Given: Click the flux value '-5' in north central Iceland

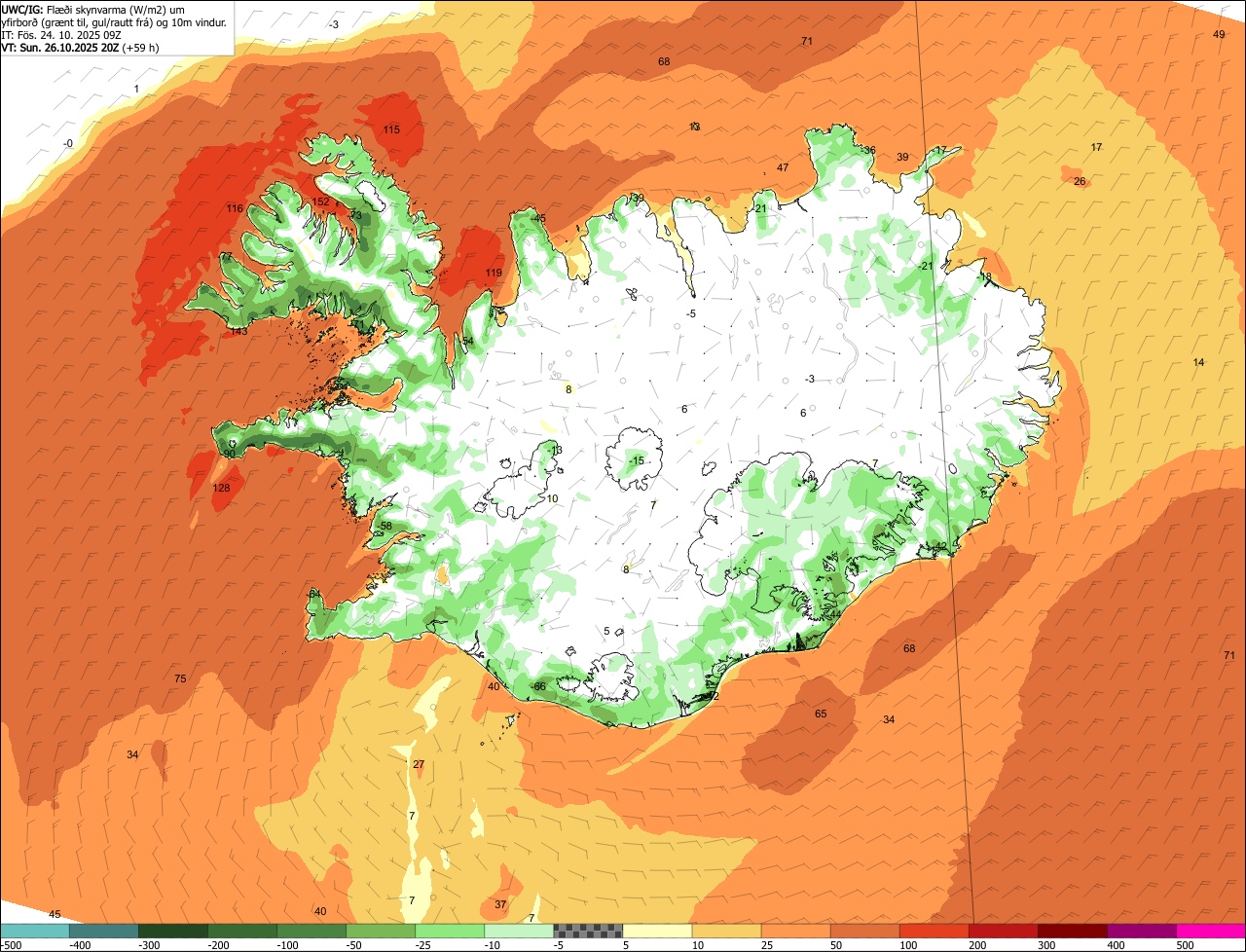Looking at the screenshot, I should pyautogui.click(x=690, y=313).
